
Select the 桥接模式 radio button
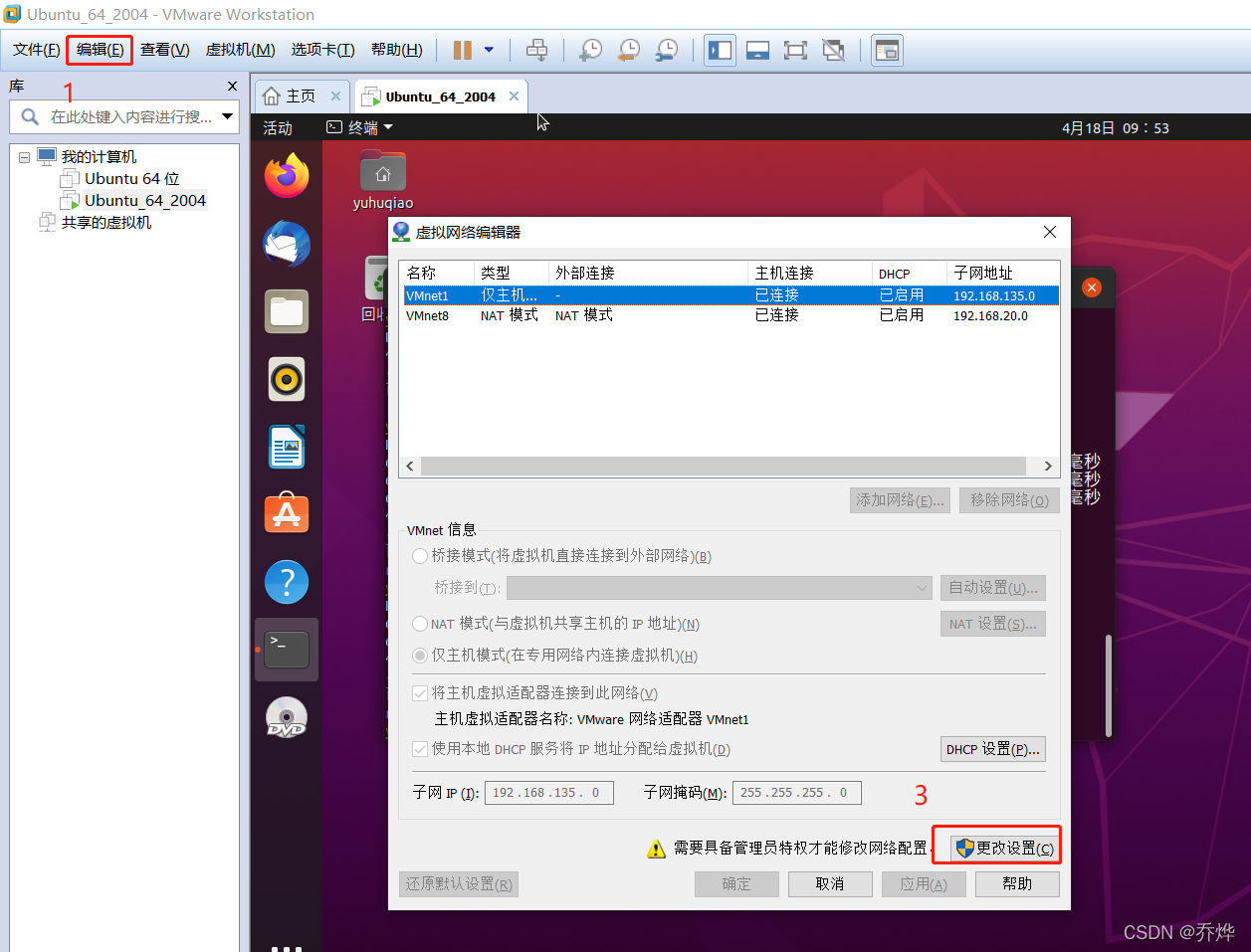click(x=420, y=556)
